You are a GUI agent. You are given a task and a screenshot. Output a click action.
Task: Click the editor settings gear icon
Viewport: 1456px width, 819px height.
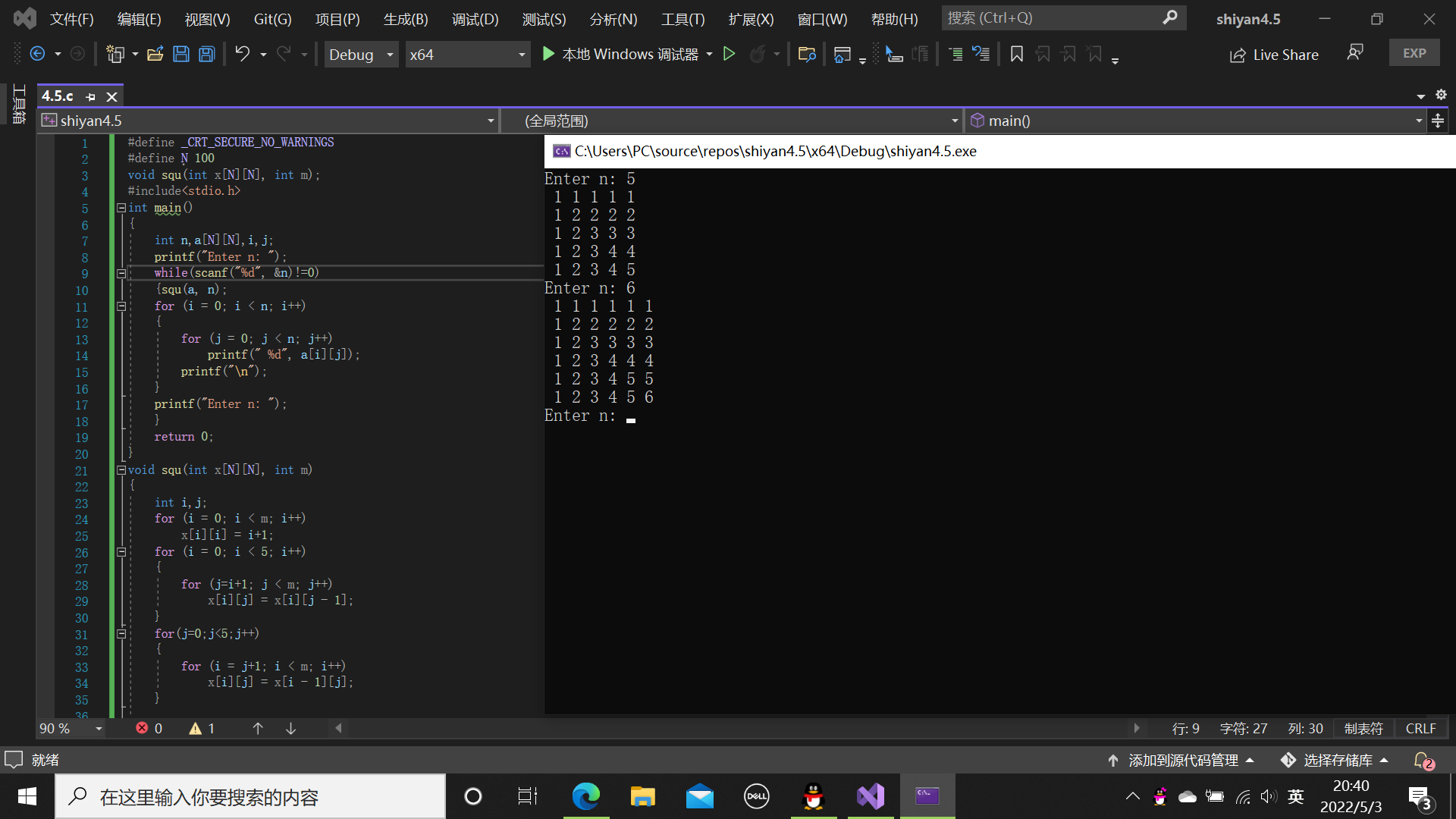(1441, 95)
